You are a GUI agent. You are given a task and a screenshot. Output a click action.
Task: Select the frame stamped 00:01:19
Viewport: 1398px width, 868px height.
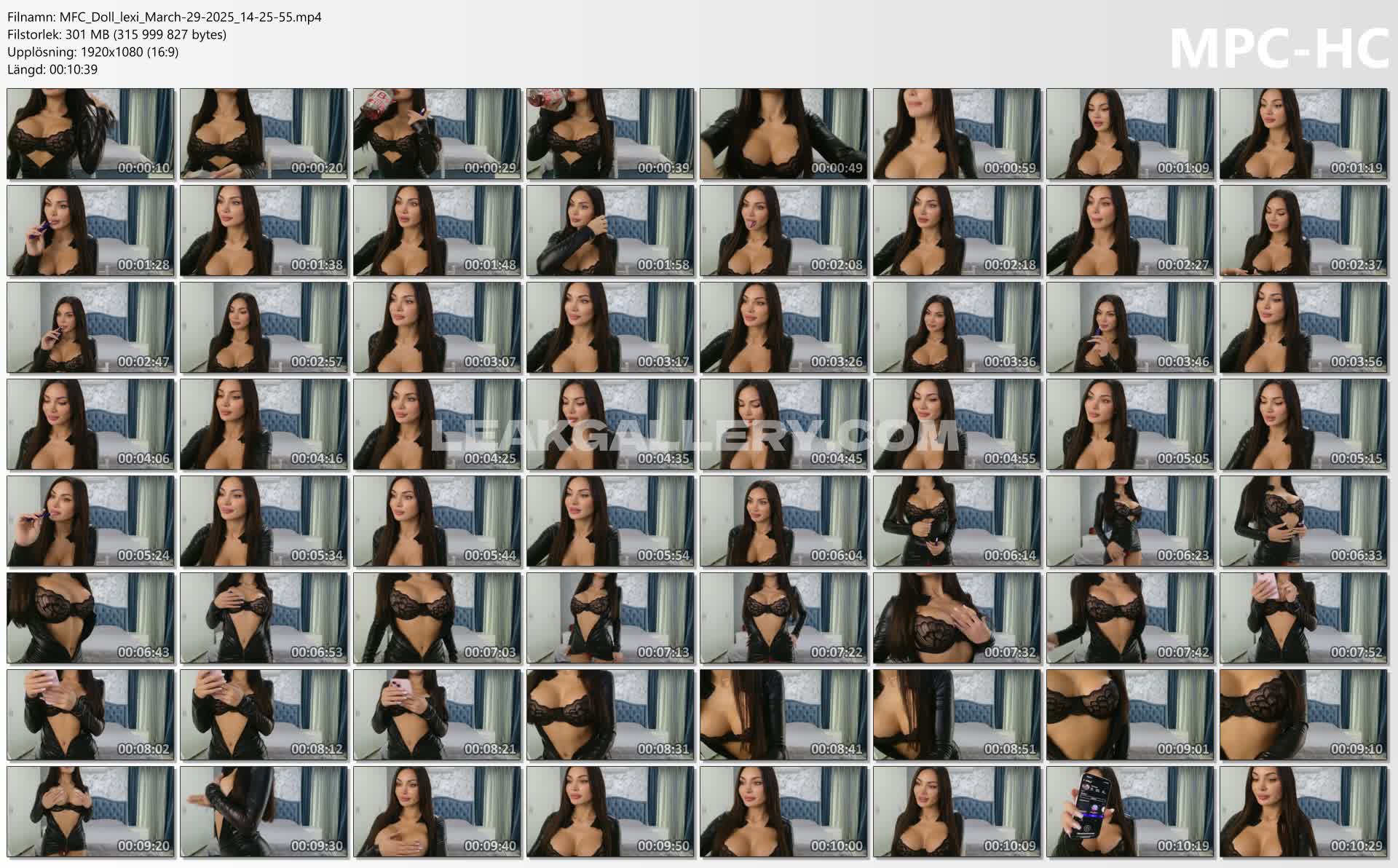pos(1303,134)
